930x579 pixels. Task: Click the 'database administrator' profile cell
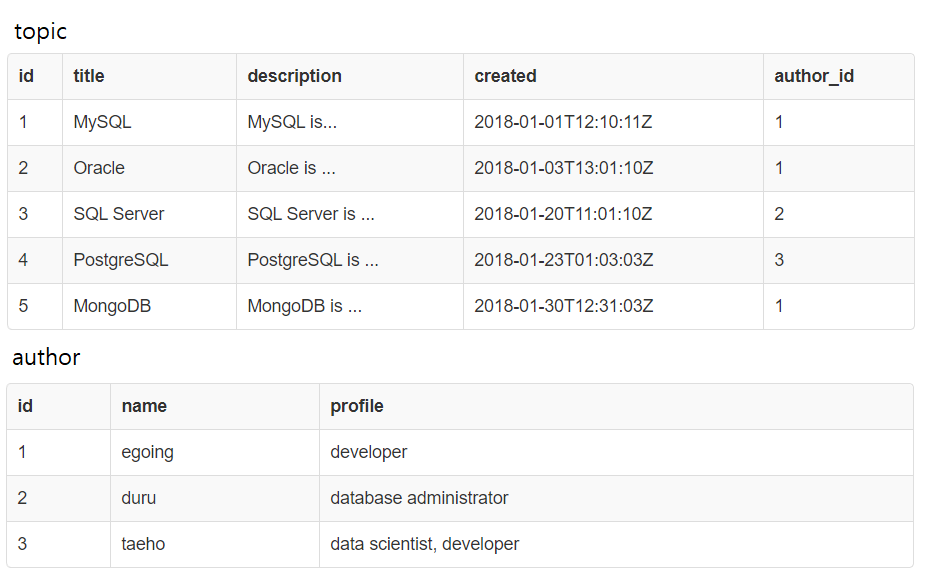(616, 498)
